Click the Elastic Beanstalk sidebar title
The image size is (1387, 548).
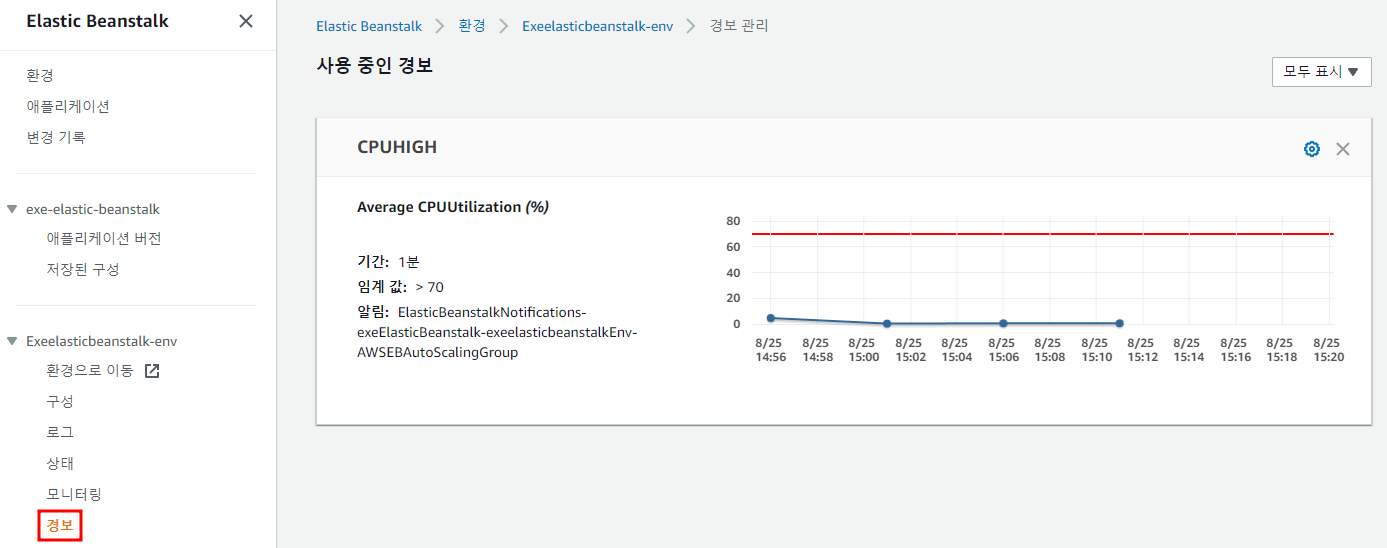click(x=98, y=21)
